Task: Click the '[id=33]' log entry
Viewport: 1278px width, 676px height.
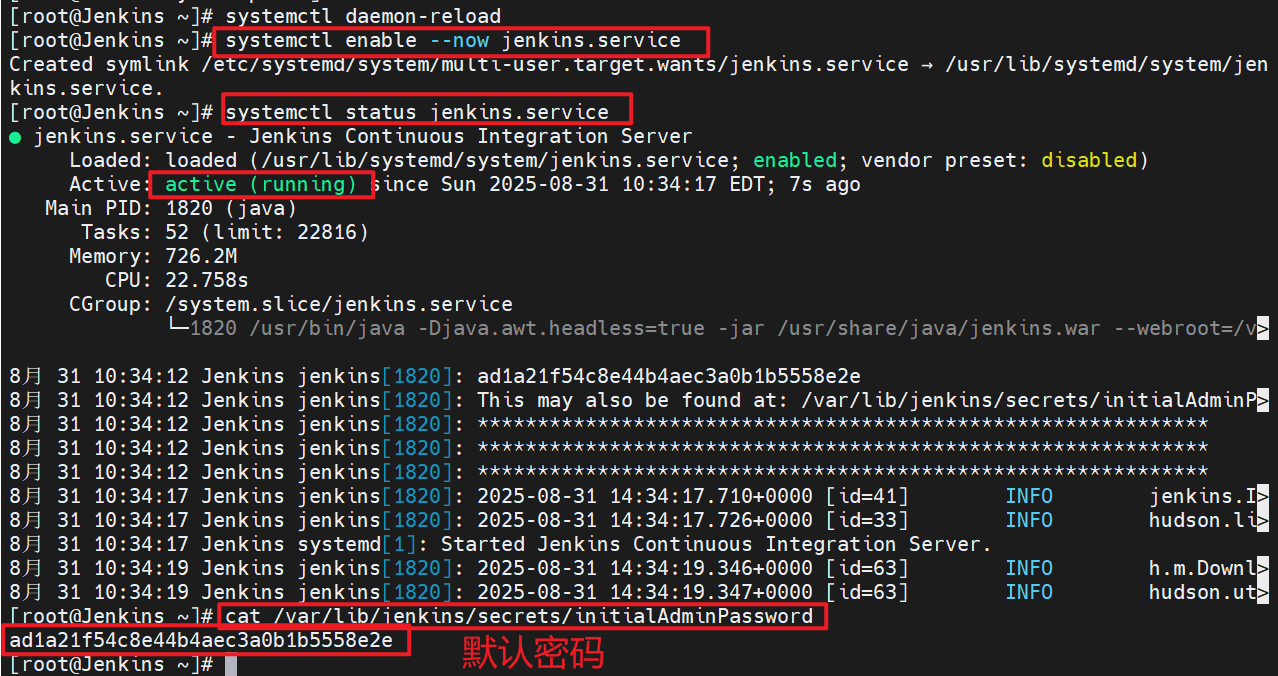Action: (867, 520)
